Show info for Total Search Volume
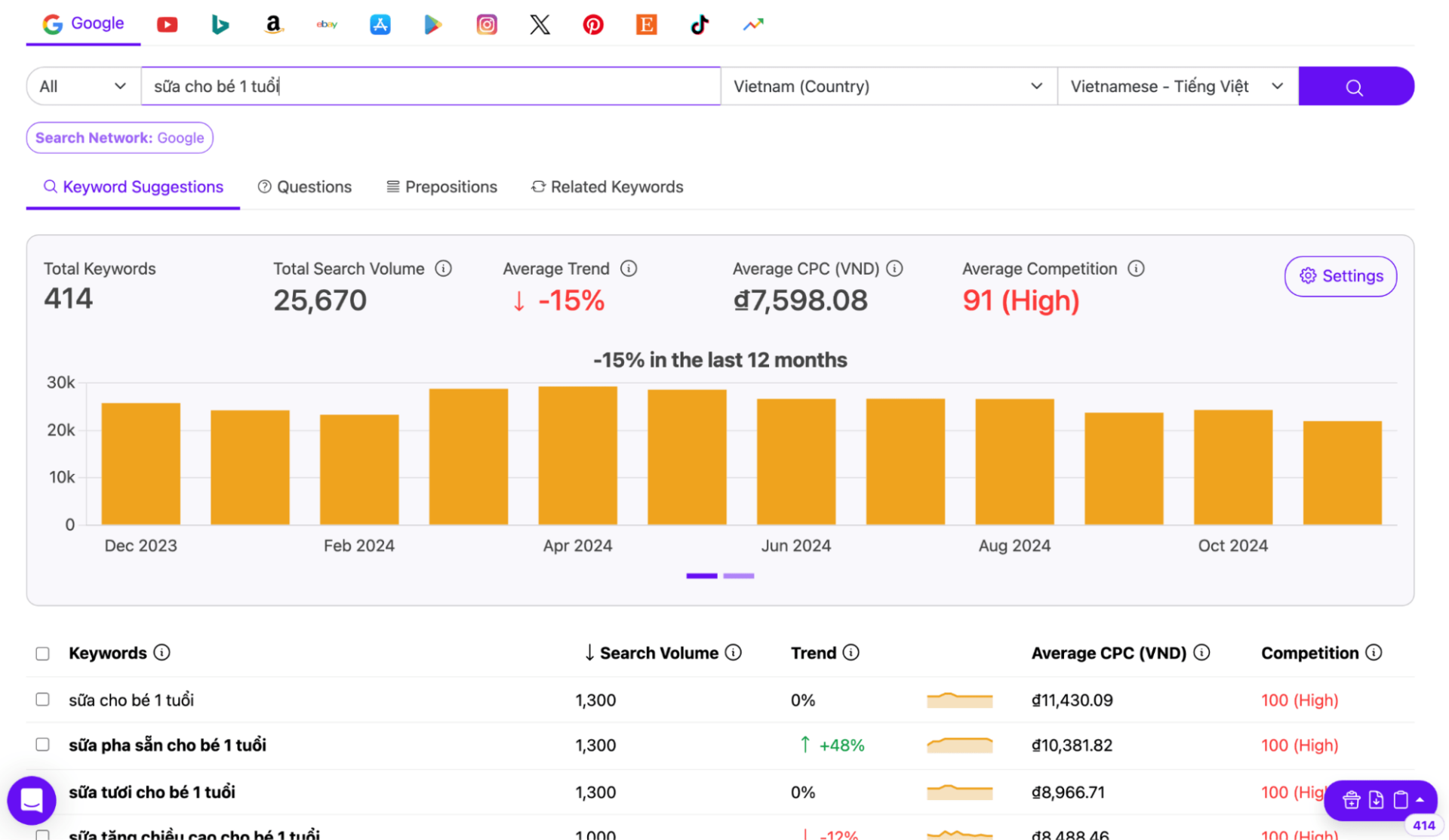The image size is (1449, 840). click(443, 269)
